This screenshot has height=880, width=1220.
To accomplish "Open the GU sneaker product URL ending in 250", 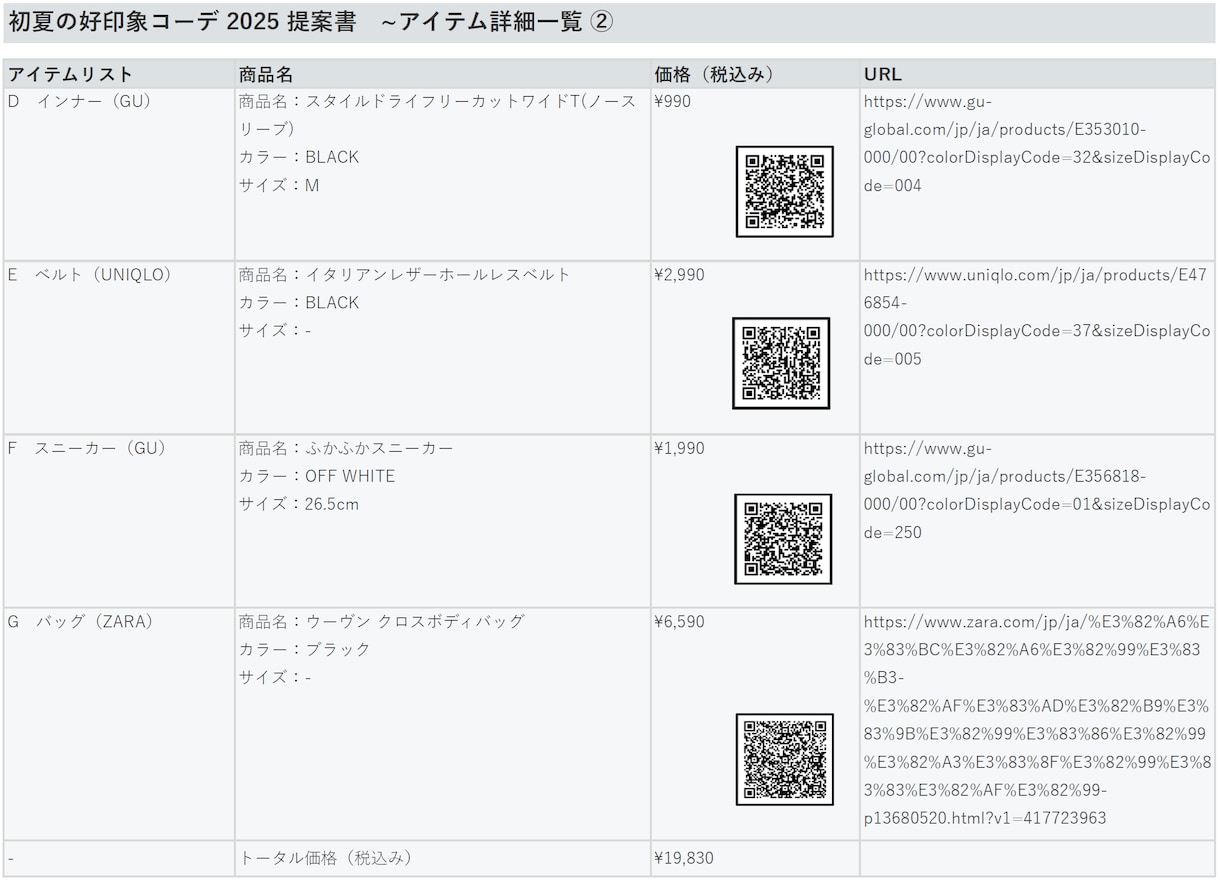I will pos(1037,490).
